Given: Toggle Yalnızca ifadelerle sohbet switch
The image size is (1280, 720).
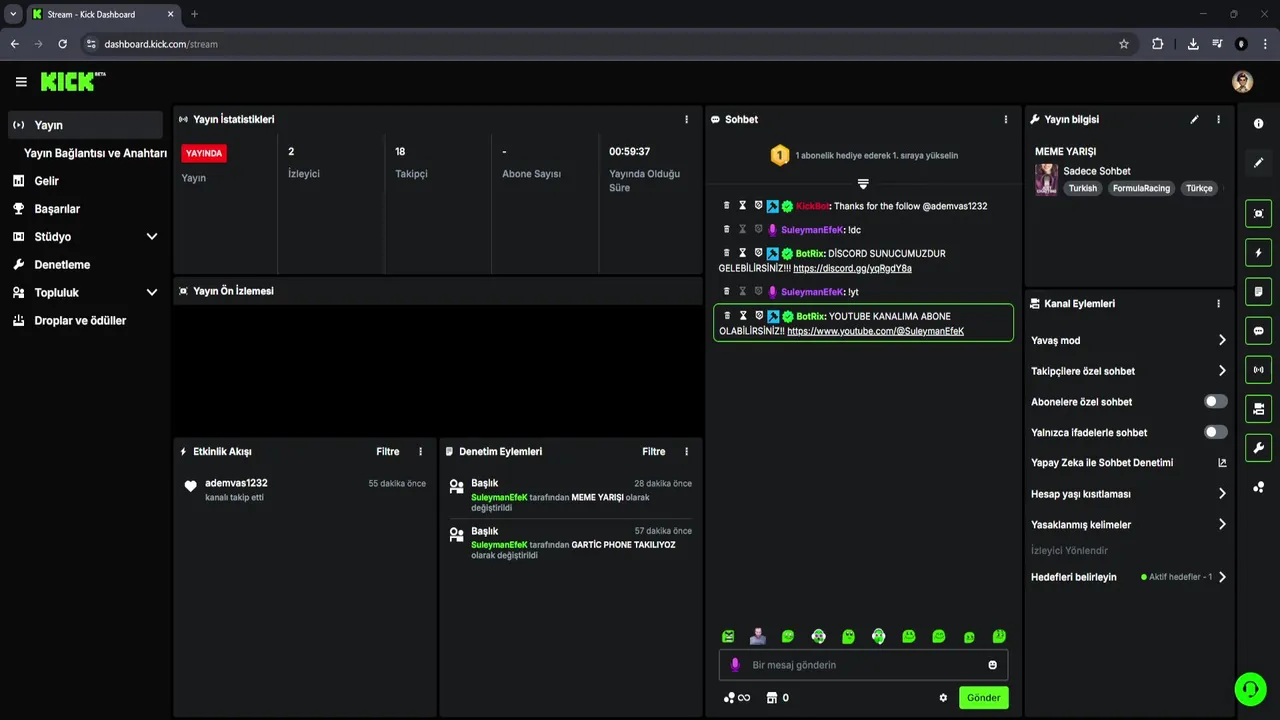Looking at the screenshot, I should coord(1215,432).
